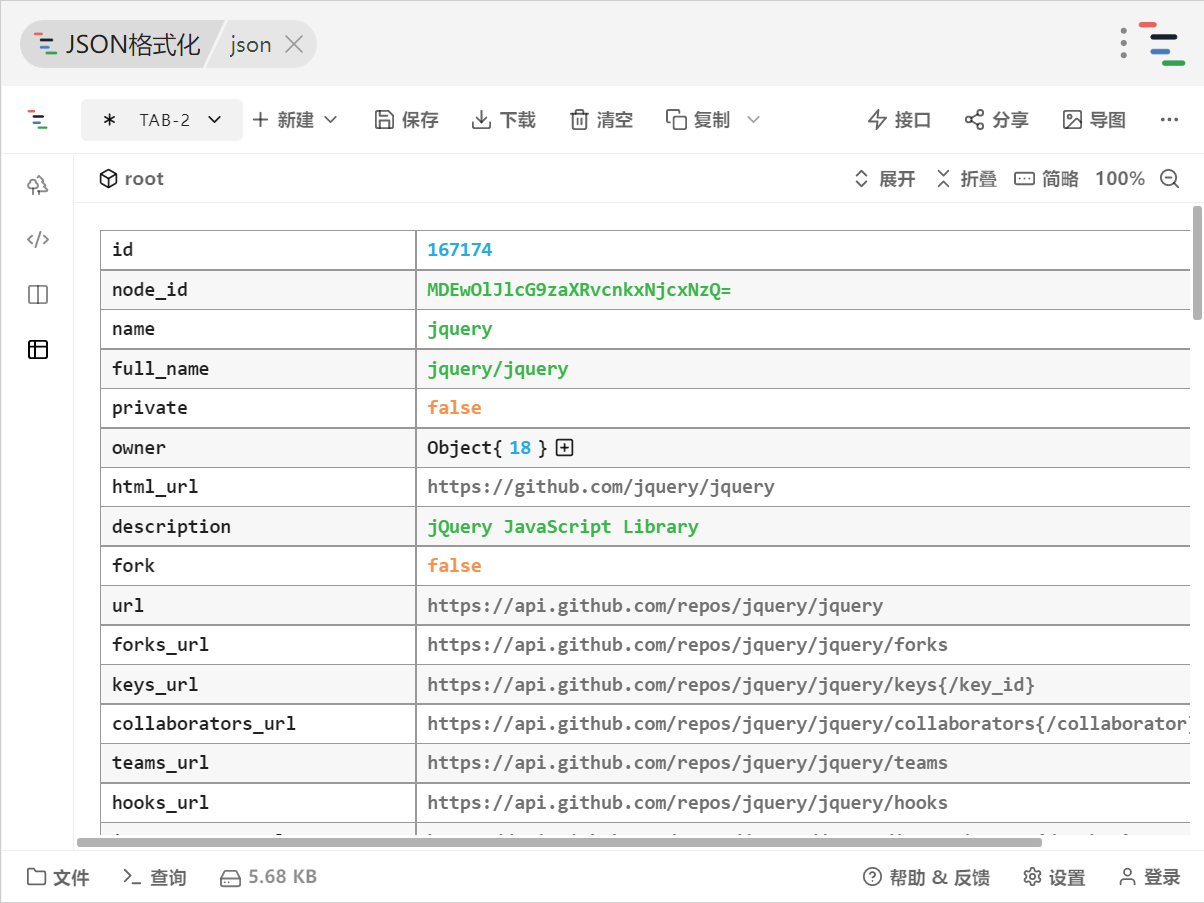Click the horizontal scrollbar thumb

tap(559, 842)
